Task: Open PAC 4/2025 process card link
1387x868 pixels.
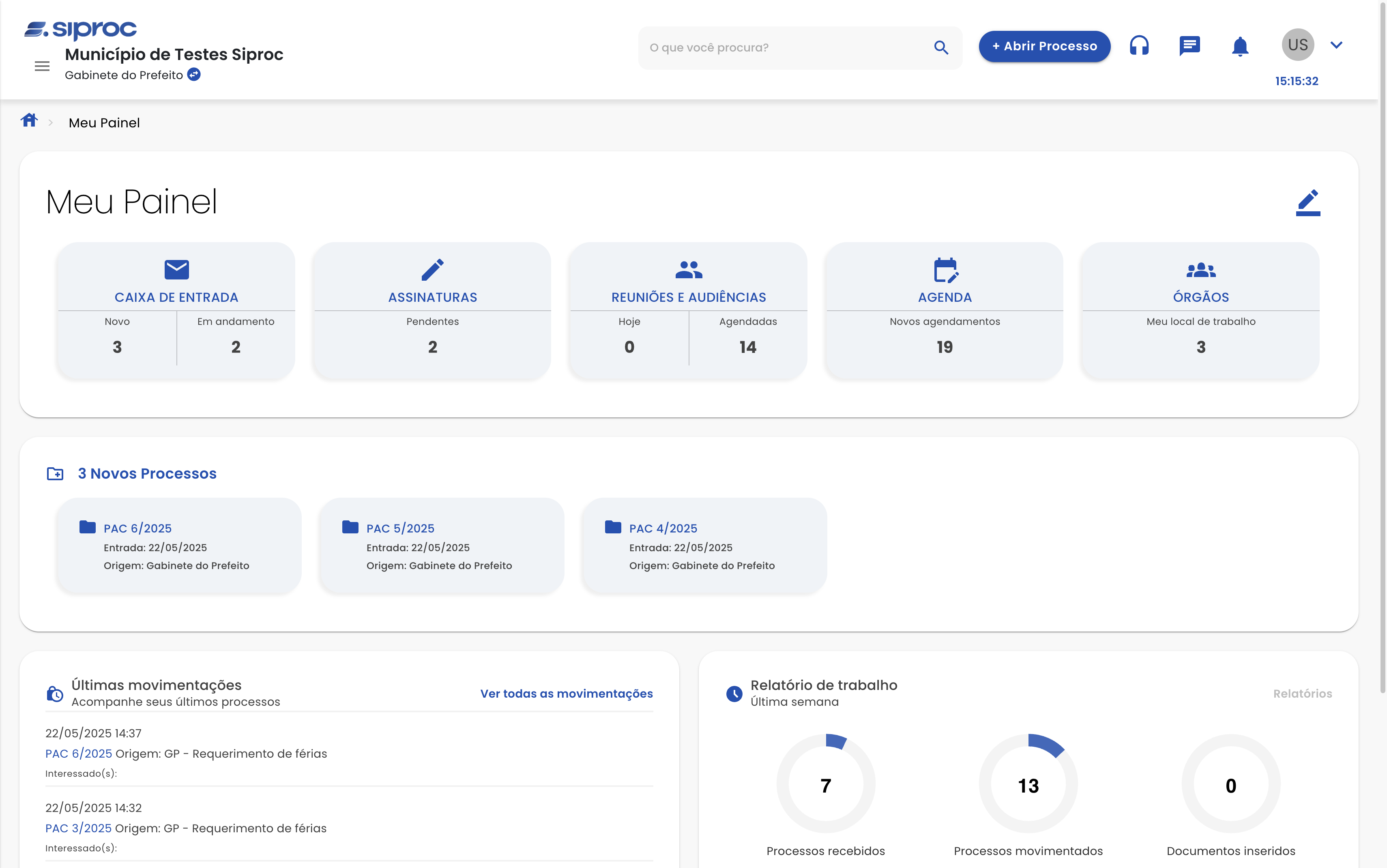Action: 663,528
